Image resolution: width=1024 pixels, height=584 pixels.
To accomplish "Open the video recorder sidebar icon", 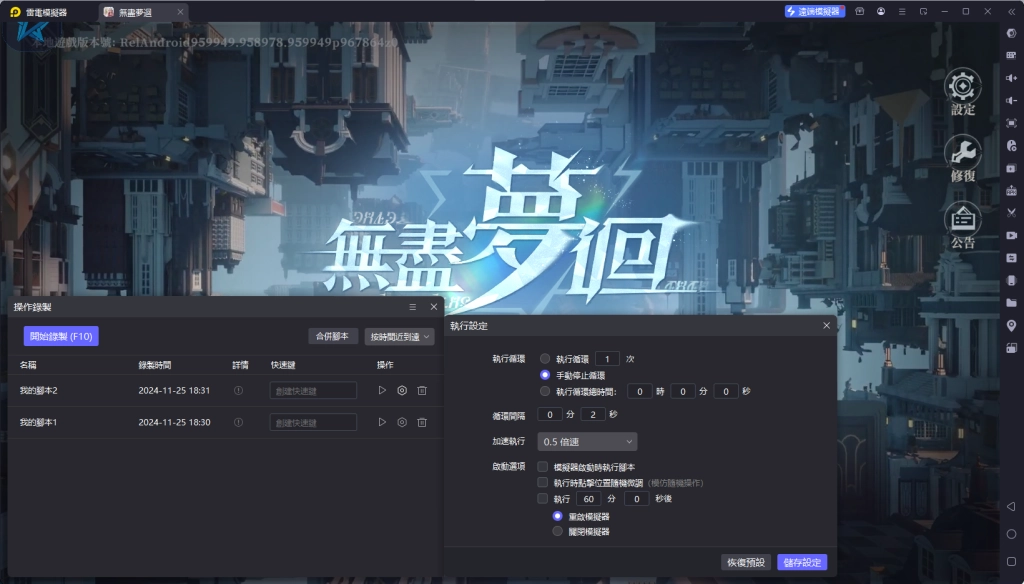I will 1012,235.
